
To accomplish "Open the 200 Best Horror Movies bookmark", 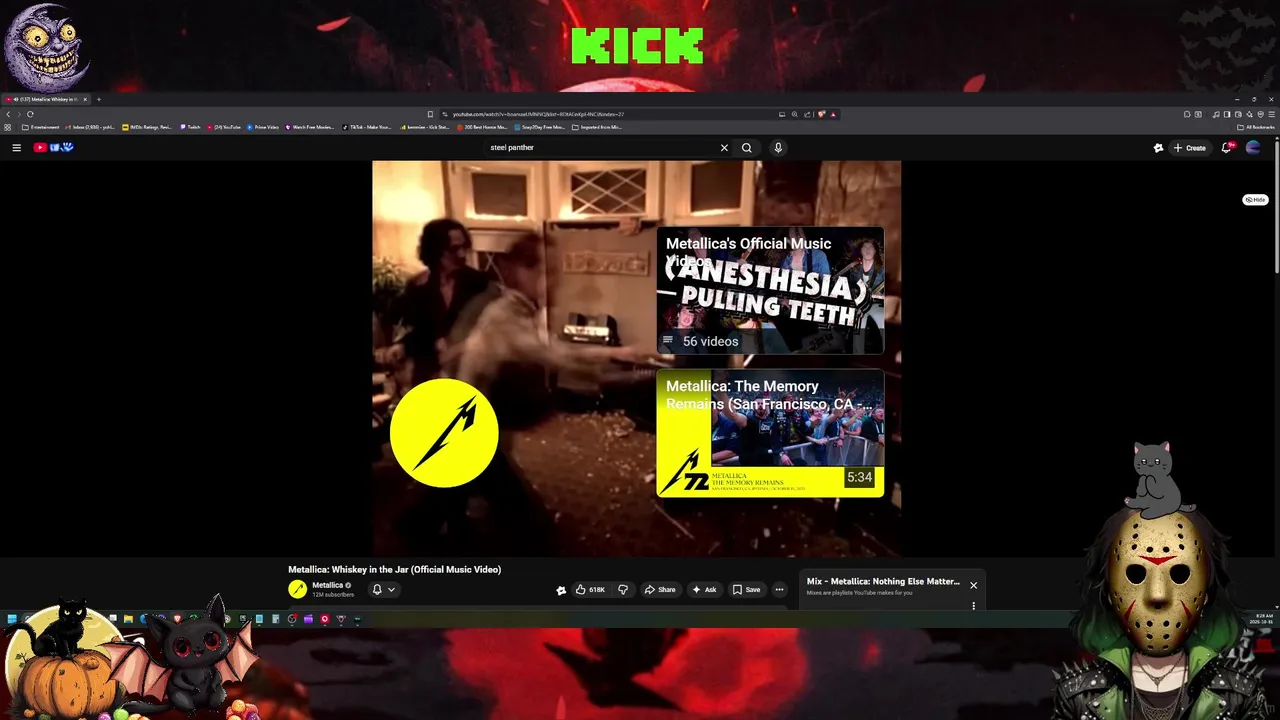I will (483, 127).
